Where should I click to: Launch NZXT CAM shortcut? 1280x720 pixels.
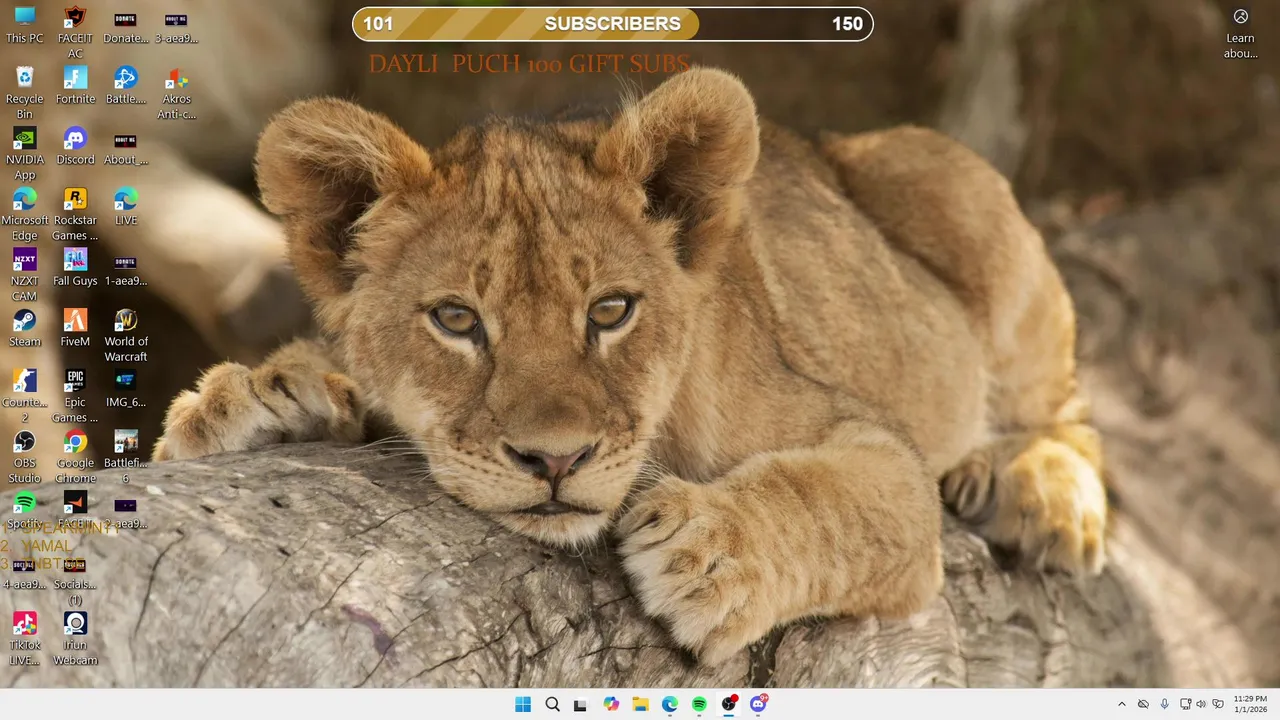(24, 275)
